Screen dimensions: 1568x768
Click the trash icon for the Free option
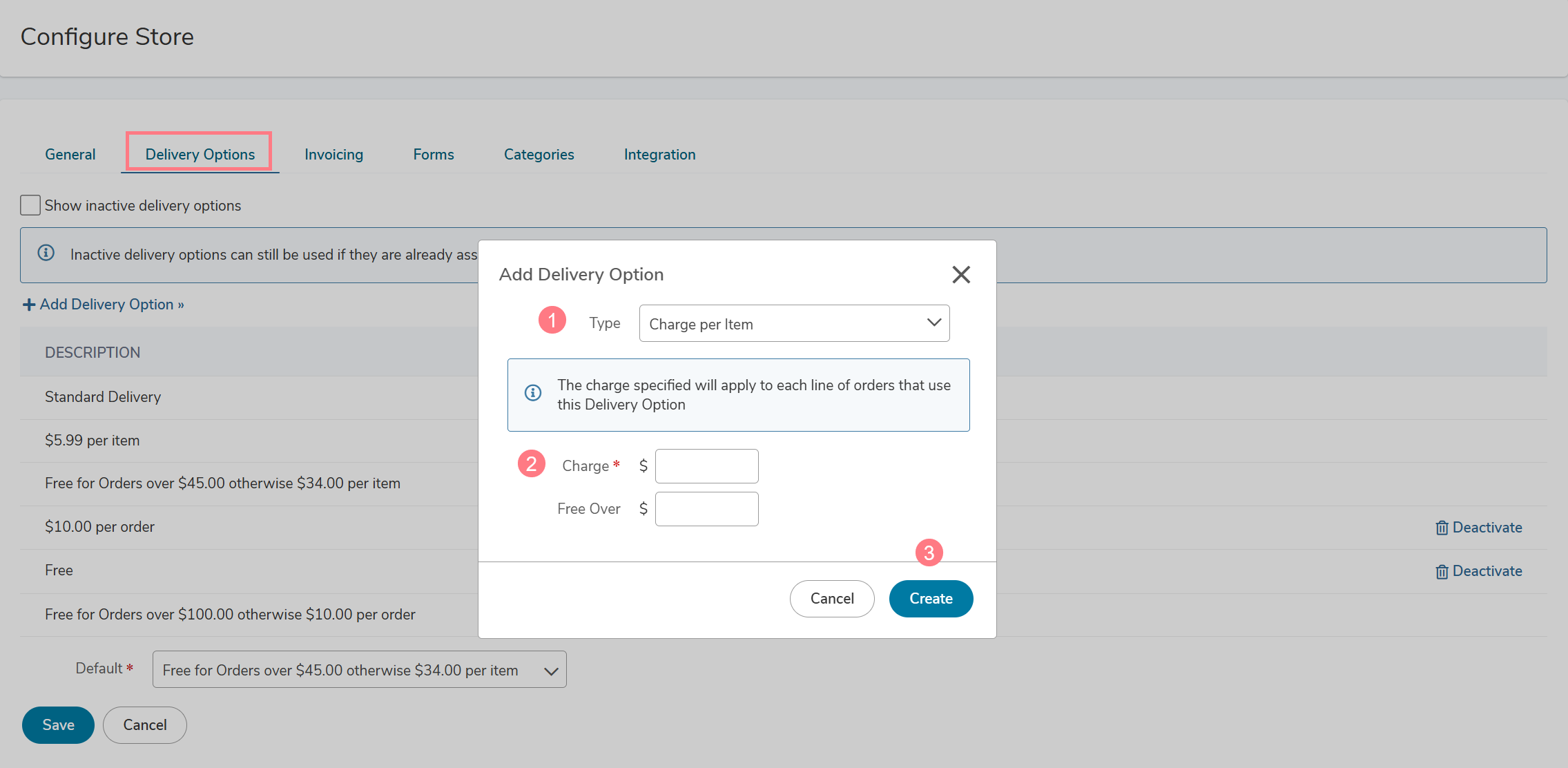pos(1442,571)
